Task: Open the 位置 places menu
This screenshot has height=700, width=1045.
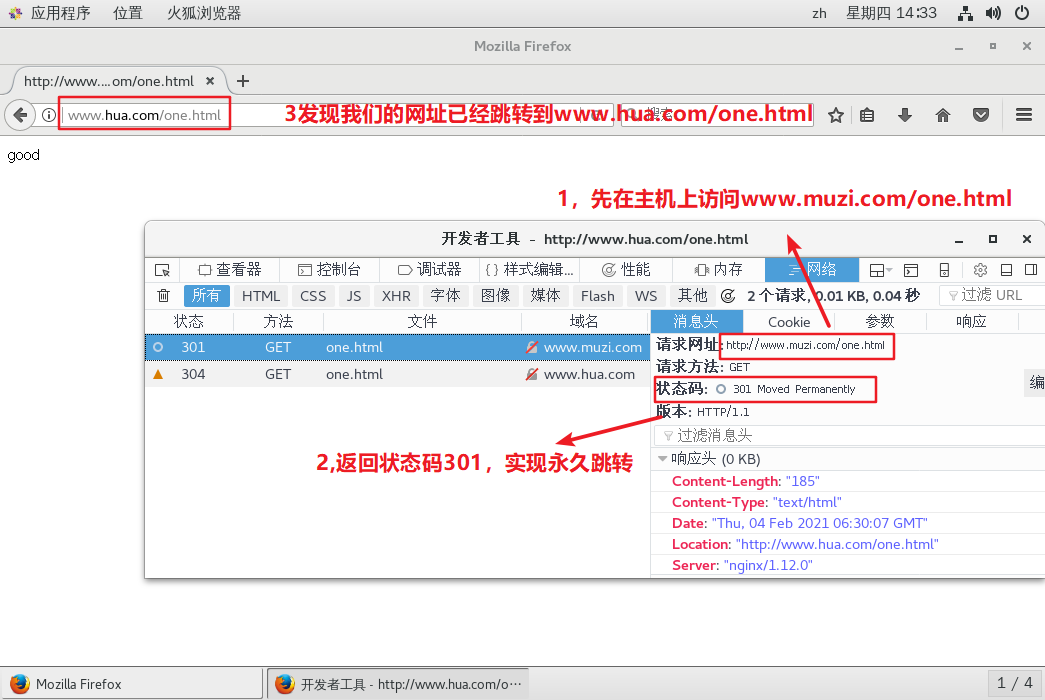Action: pos(128,13)
